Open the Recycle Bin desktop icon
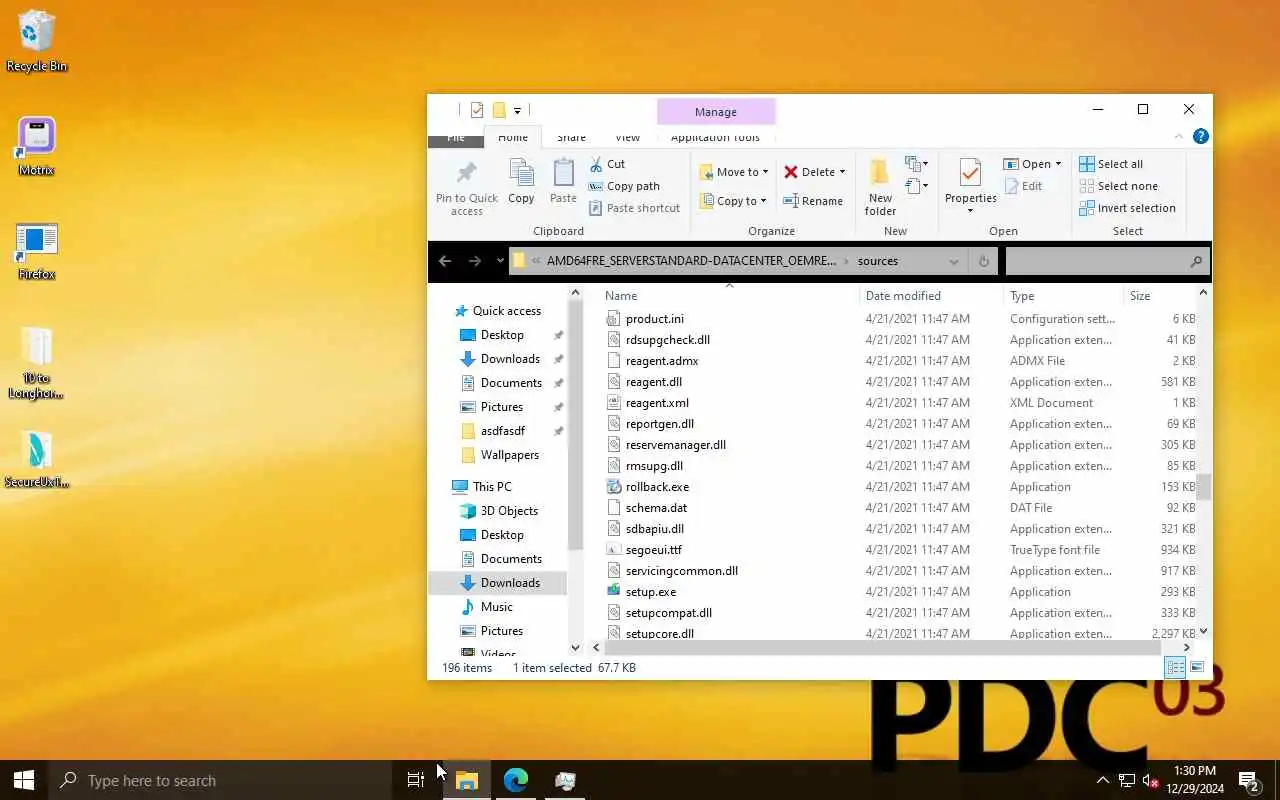The height and width of the screenshot is (800, 1280). coord(36,42)
